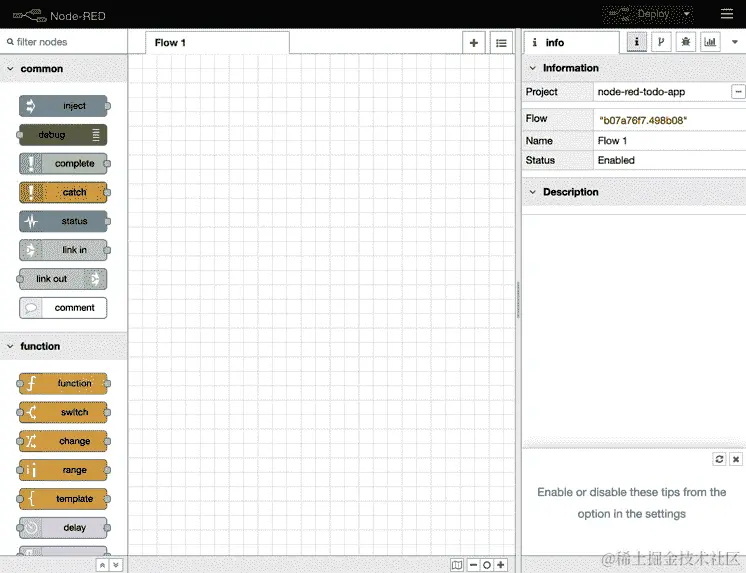Select the link out node
746x573 pixels.
pos(63,279)
